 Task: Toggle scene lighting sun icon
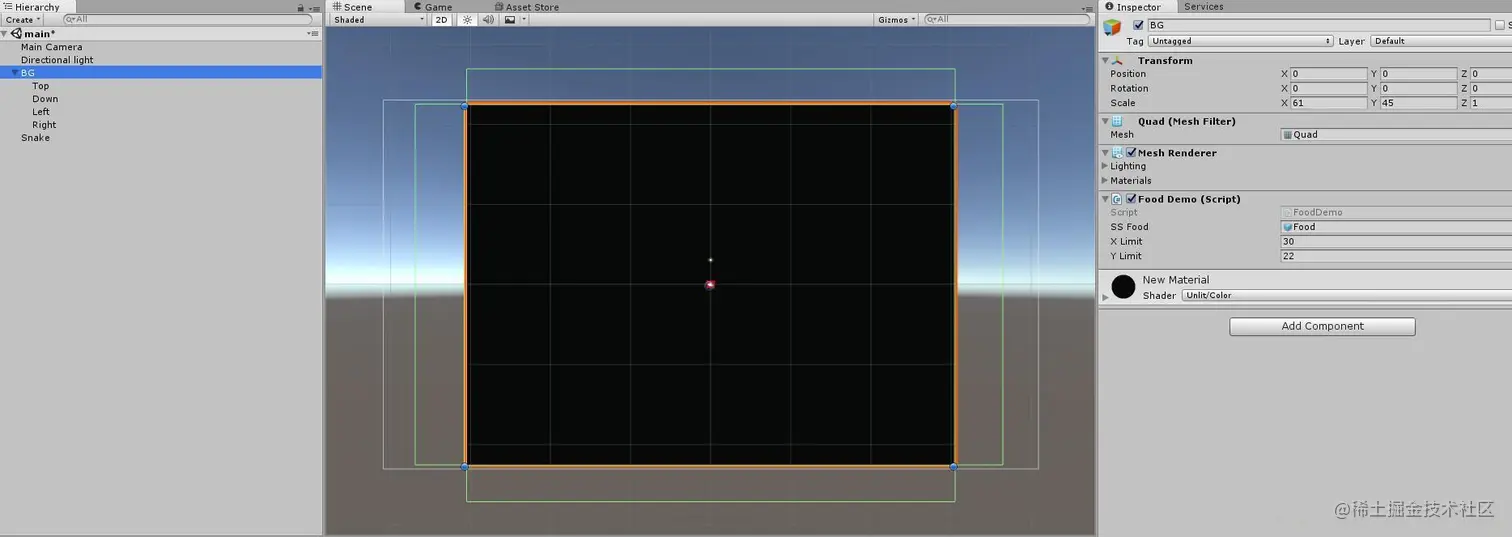[467, 20]
